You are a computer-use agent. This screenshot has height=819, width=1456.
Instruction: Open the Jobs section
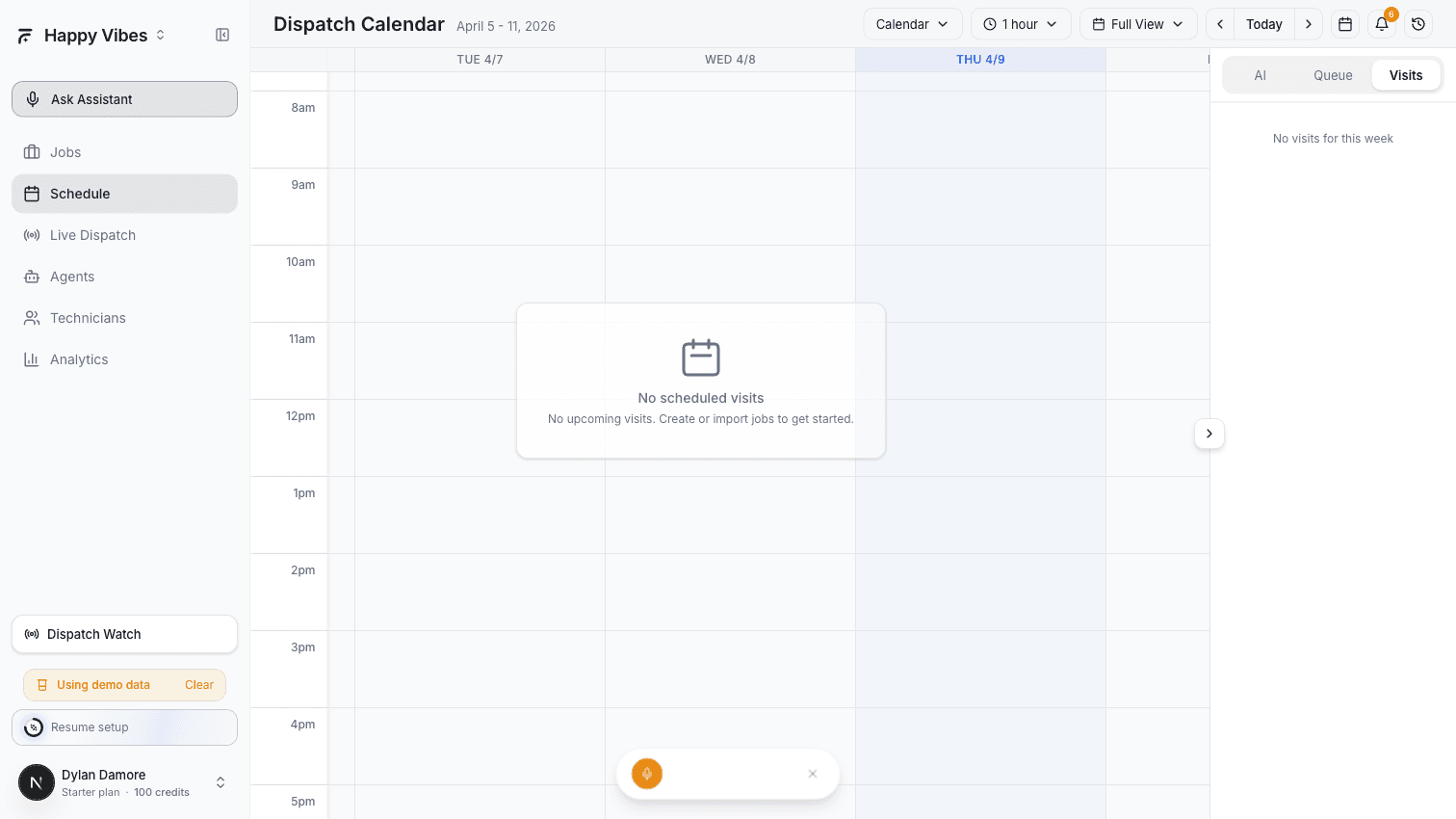65,151
